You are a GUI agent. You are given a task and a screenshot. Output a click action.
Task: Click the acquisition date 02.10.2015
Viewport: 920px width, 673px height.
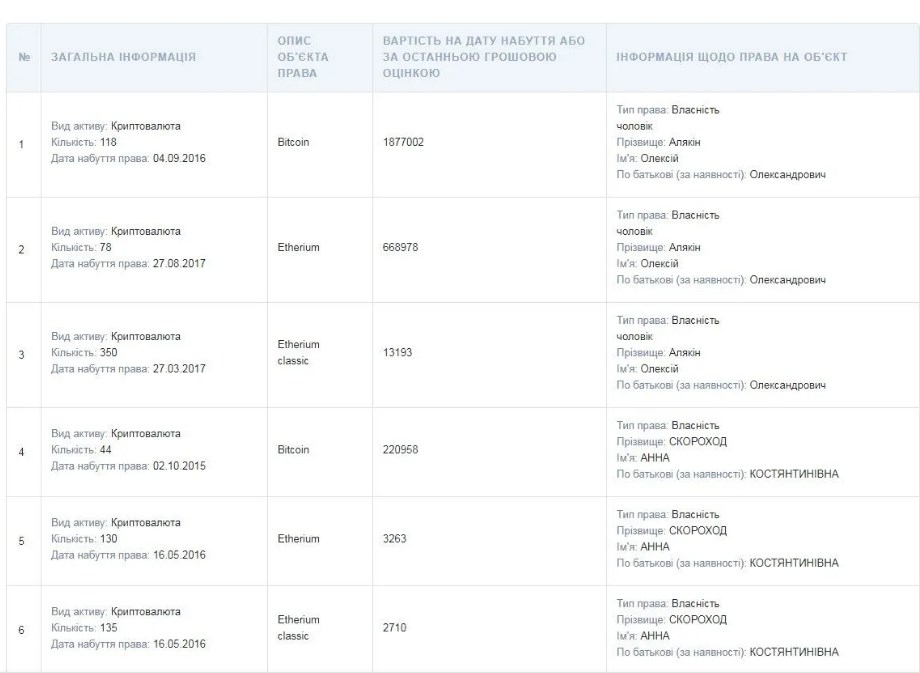click(178, 466)
